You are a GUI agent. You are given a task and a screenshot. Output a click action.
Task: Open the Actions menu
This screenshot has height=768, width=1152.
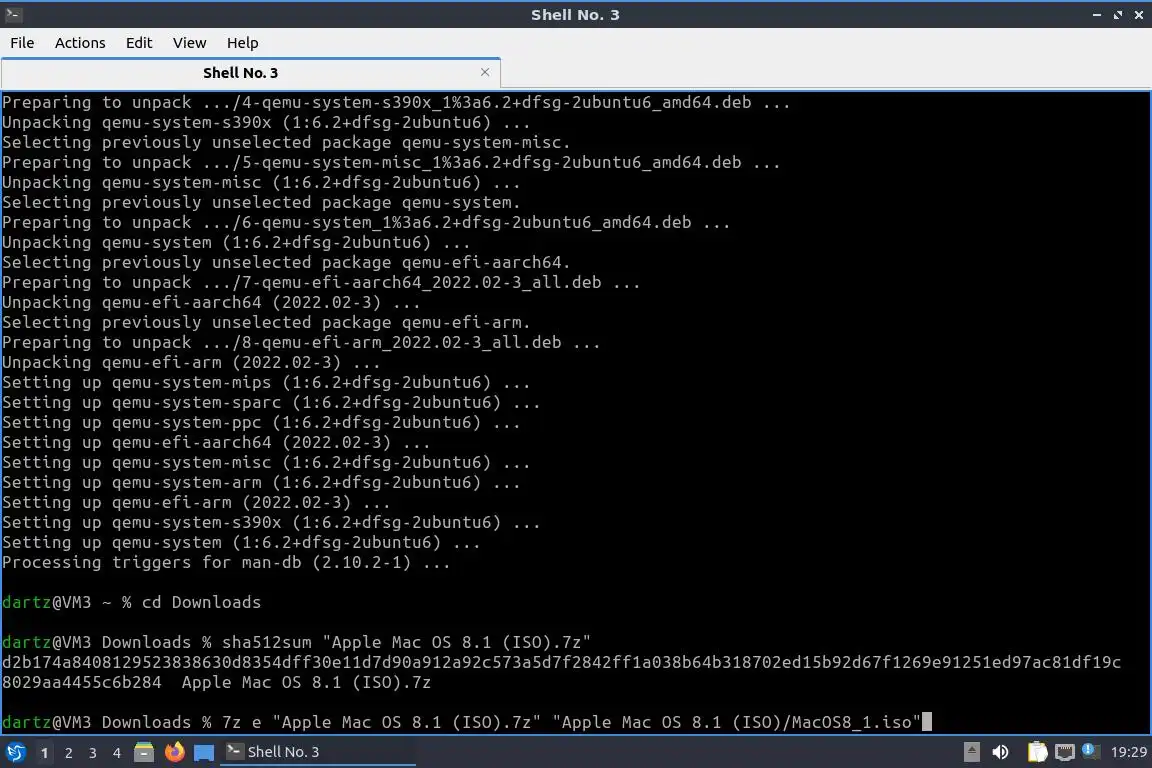click(x=80, y=43)
